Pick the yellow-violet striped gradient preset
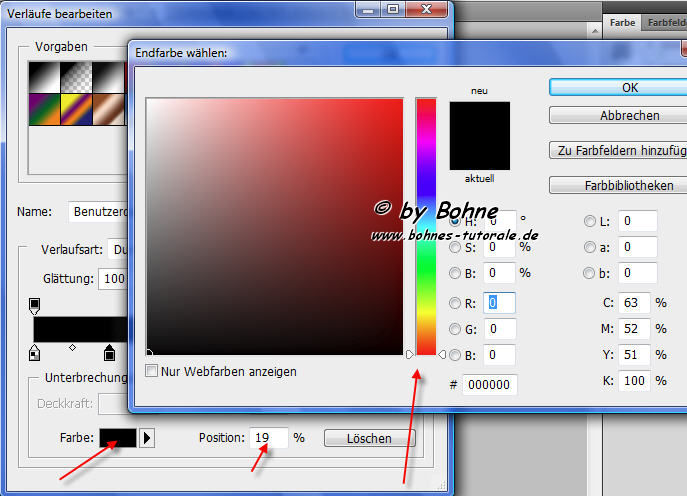 pos(75,108)
